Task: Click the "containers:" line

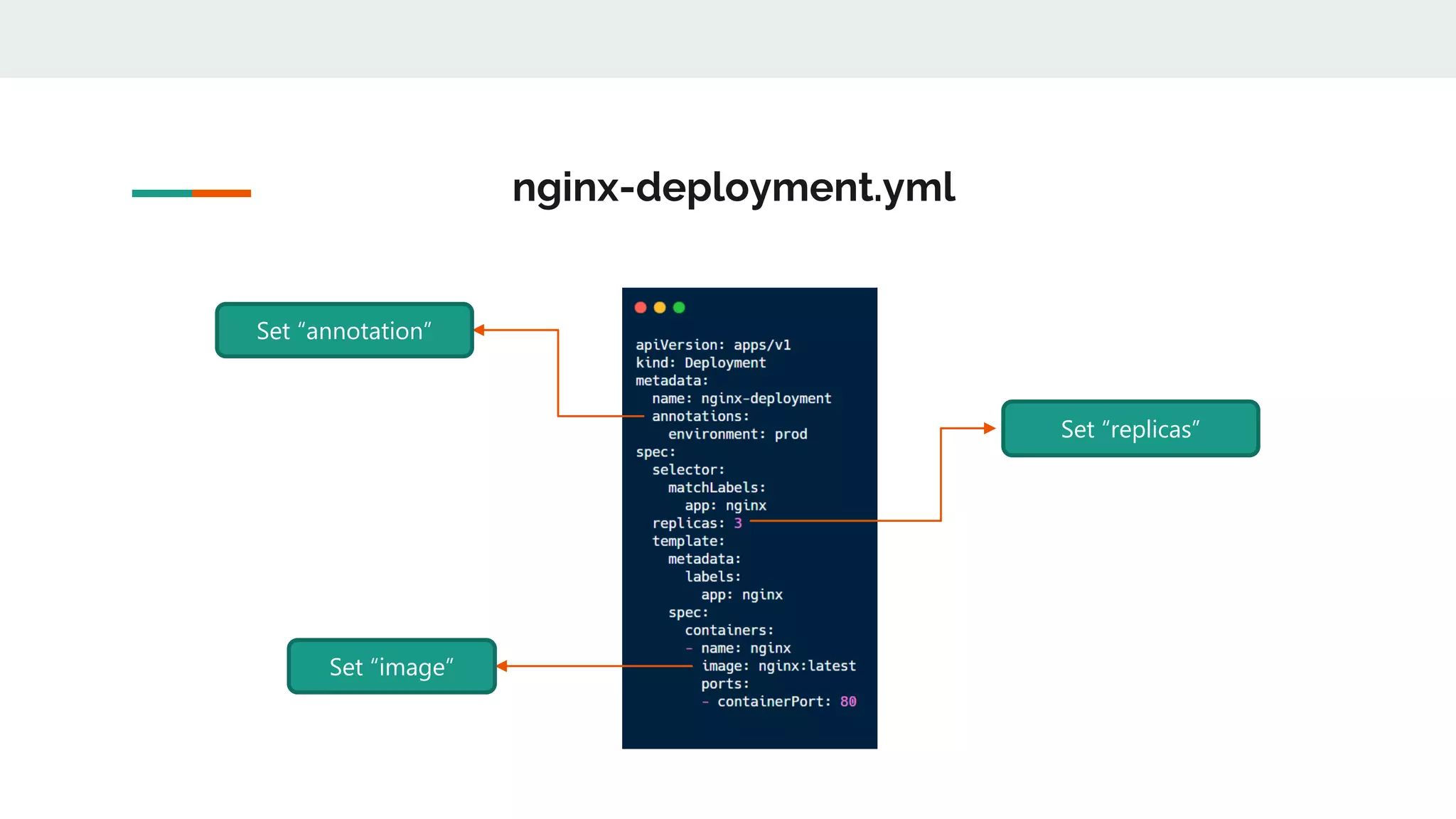Action: (x=729, y=630)
